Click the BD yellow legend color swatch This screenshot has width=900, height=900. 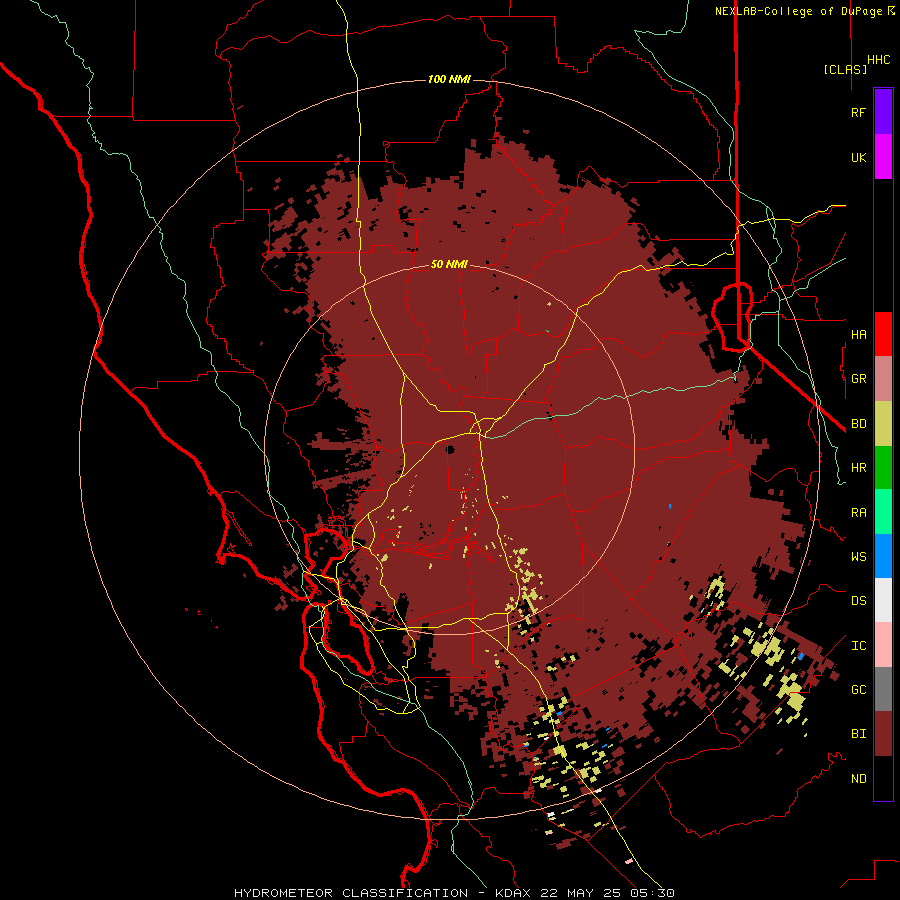click(x=883, y=424)
